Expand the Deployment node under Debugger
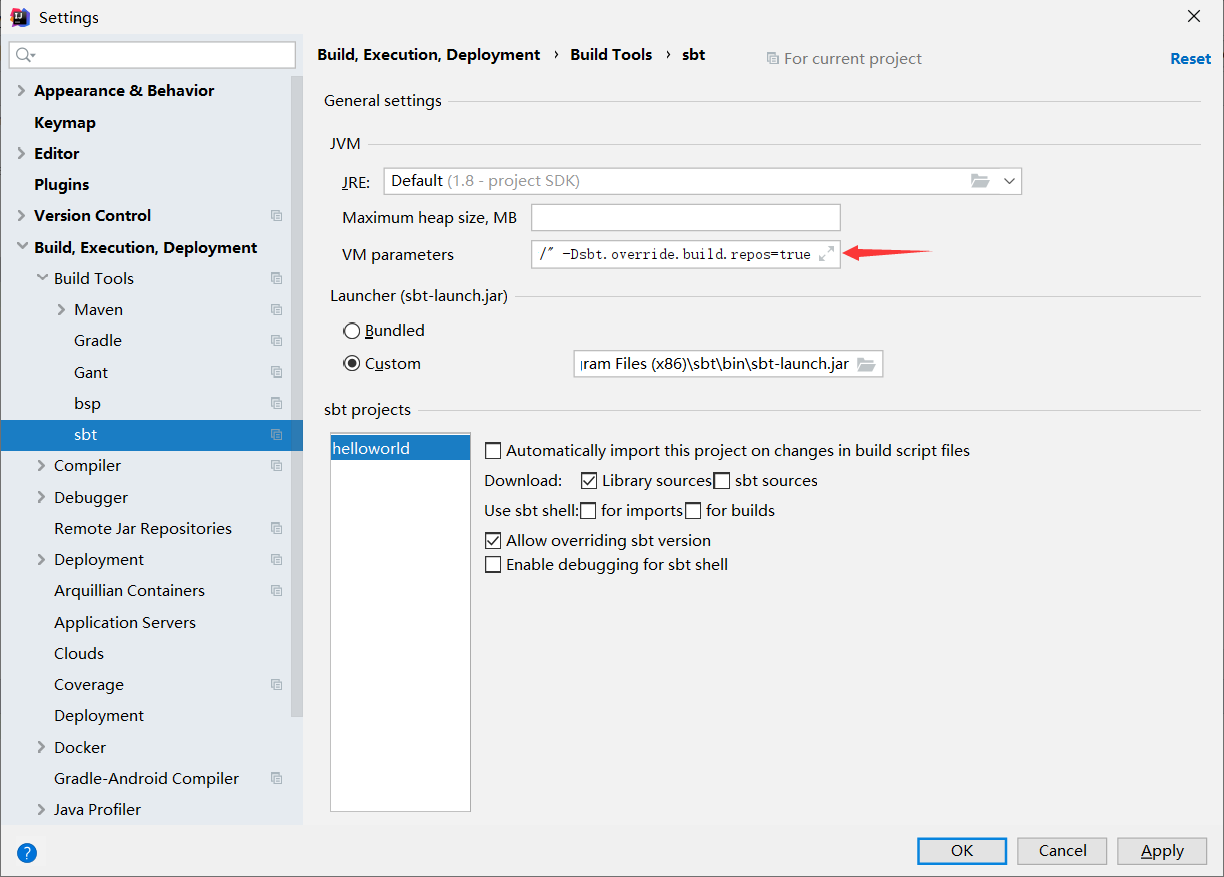1224x877 pixels. (41, 560)
